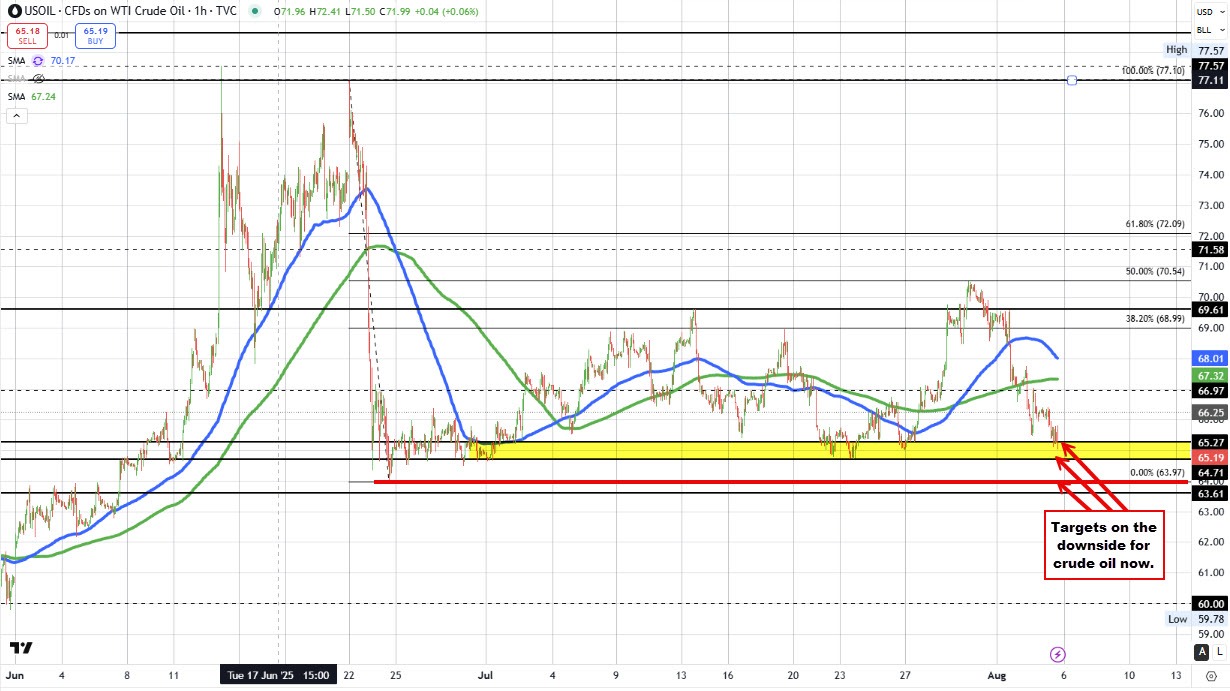
Task: Select the blue SMA 70.17 legend value
Action: (62, 61)
